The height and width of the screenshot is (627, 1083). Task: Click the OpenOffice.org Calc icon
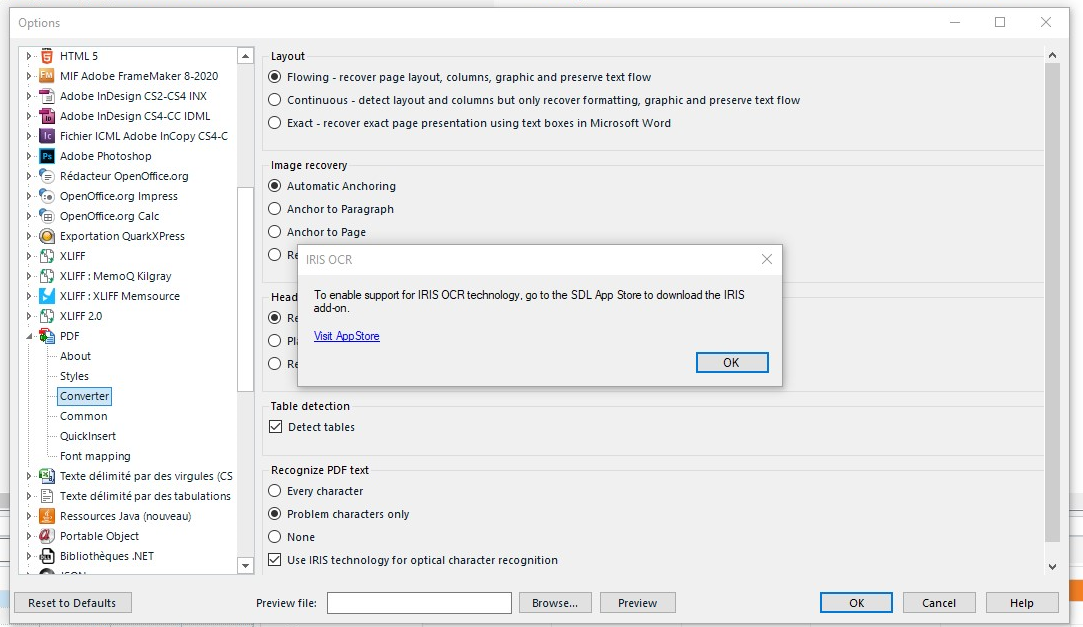(x=47, y=216)
